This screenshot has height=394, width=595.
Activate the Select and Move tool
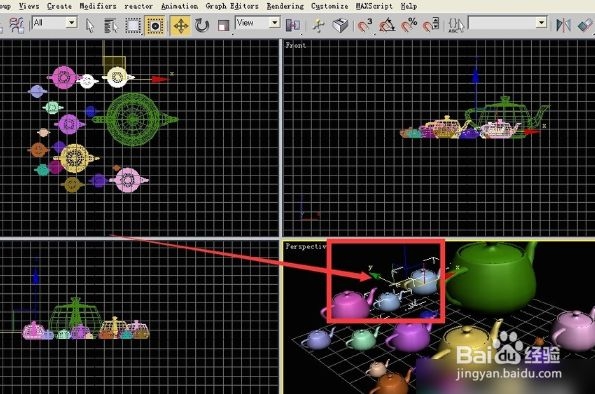click(180, 26)
